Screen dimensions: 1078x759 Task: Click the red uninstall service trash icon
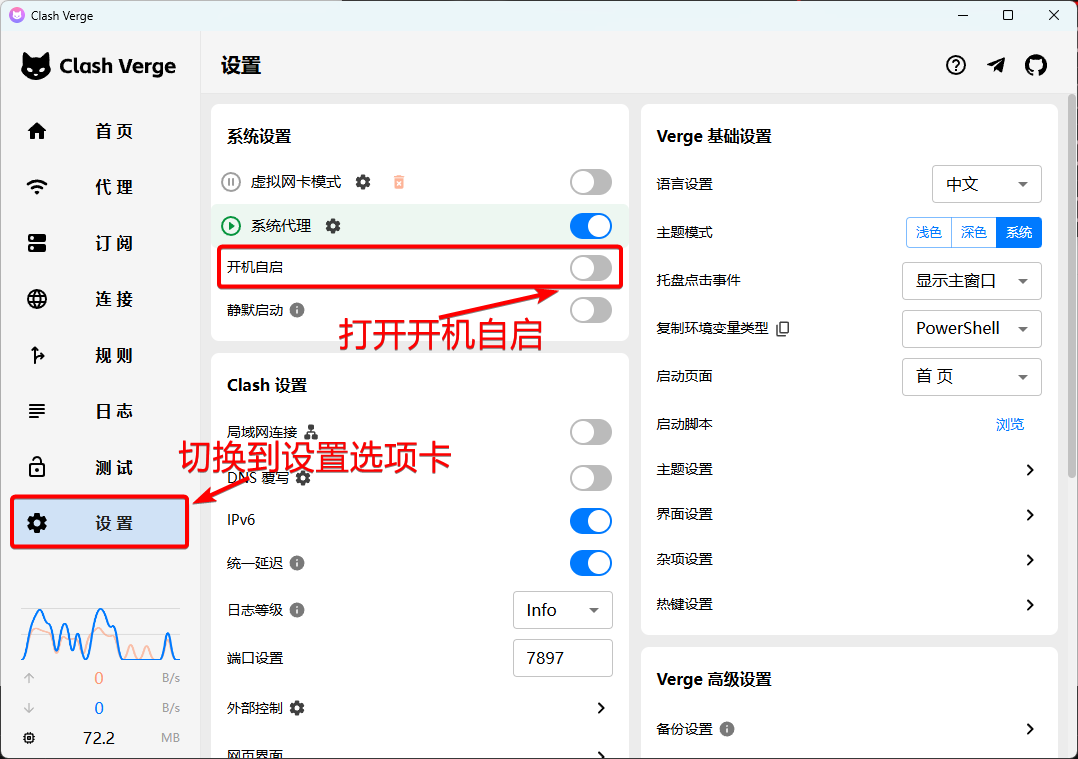[x=399, y=182]
